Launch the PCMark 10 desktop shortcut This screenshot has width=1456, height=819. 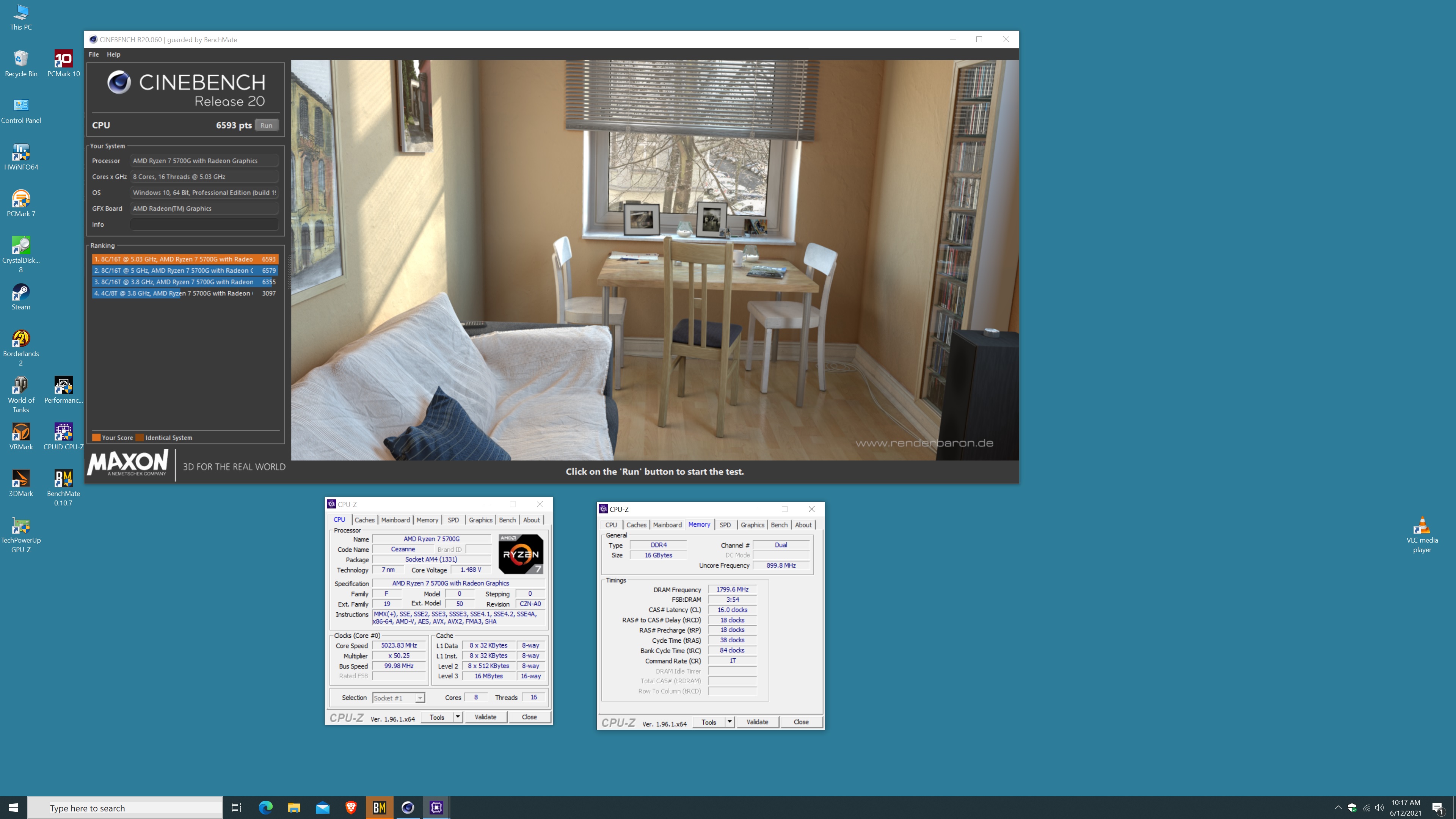[63, 63]
